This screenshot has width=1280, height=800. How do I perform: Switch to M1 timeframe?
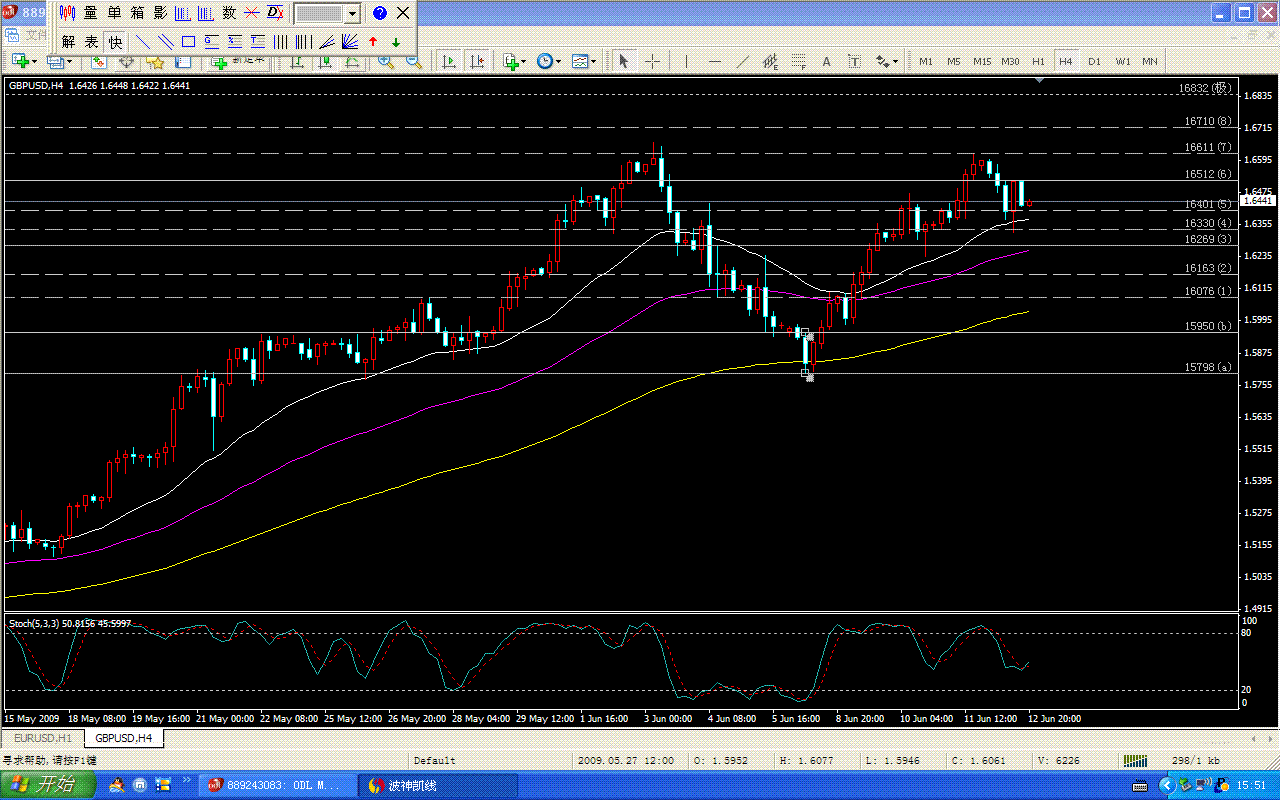pyautogui.click(x=926, y=61)
